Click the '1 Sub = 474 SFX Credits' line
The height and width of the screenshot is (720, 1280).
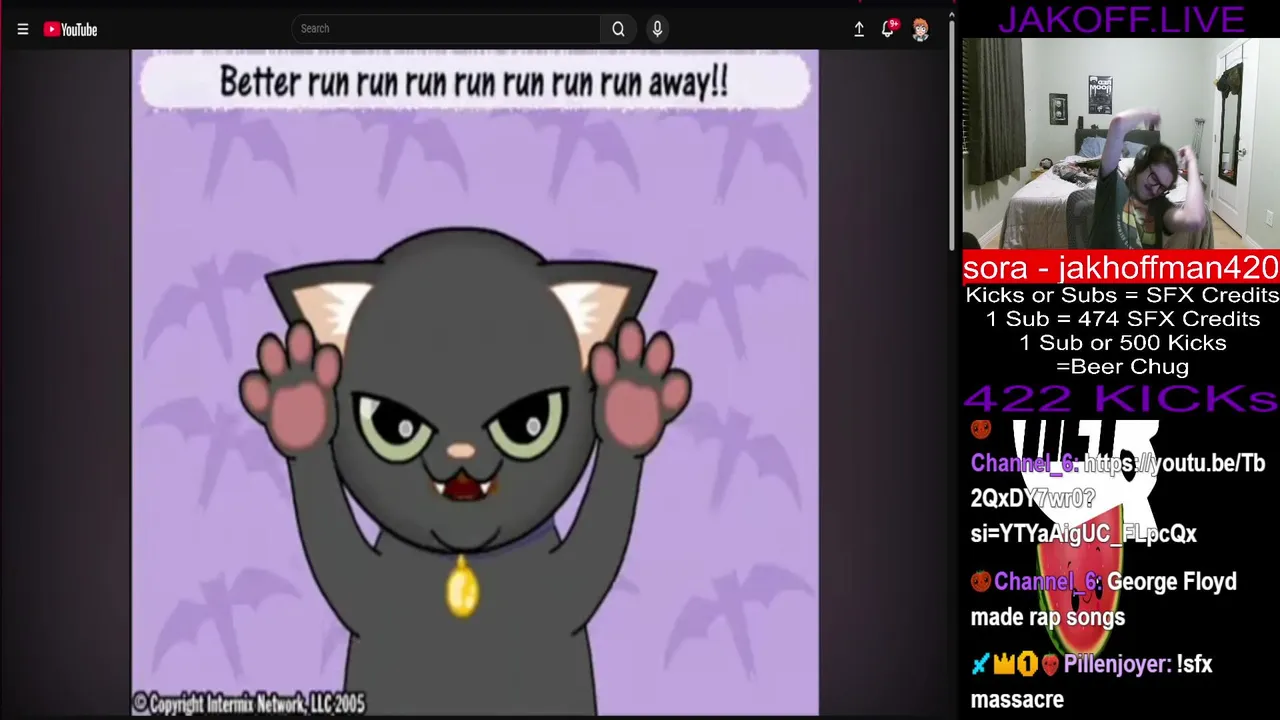pos(1122,319)
